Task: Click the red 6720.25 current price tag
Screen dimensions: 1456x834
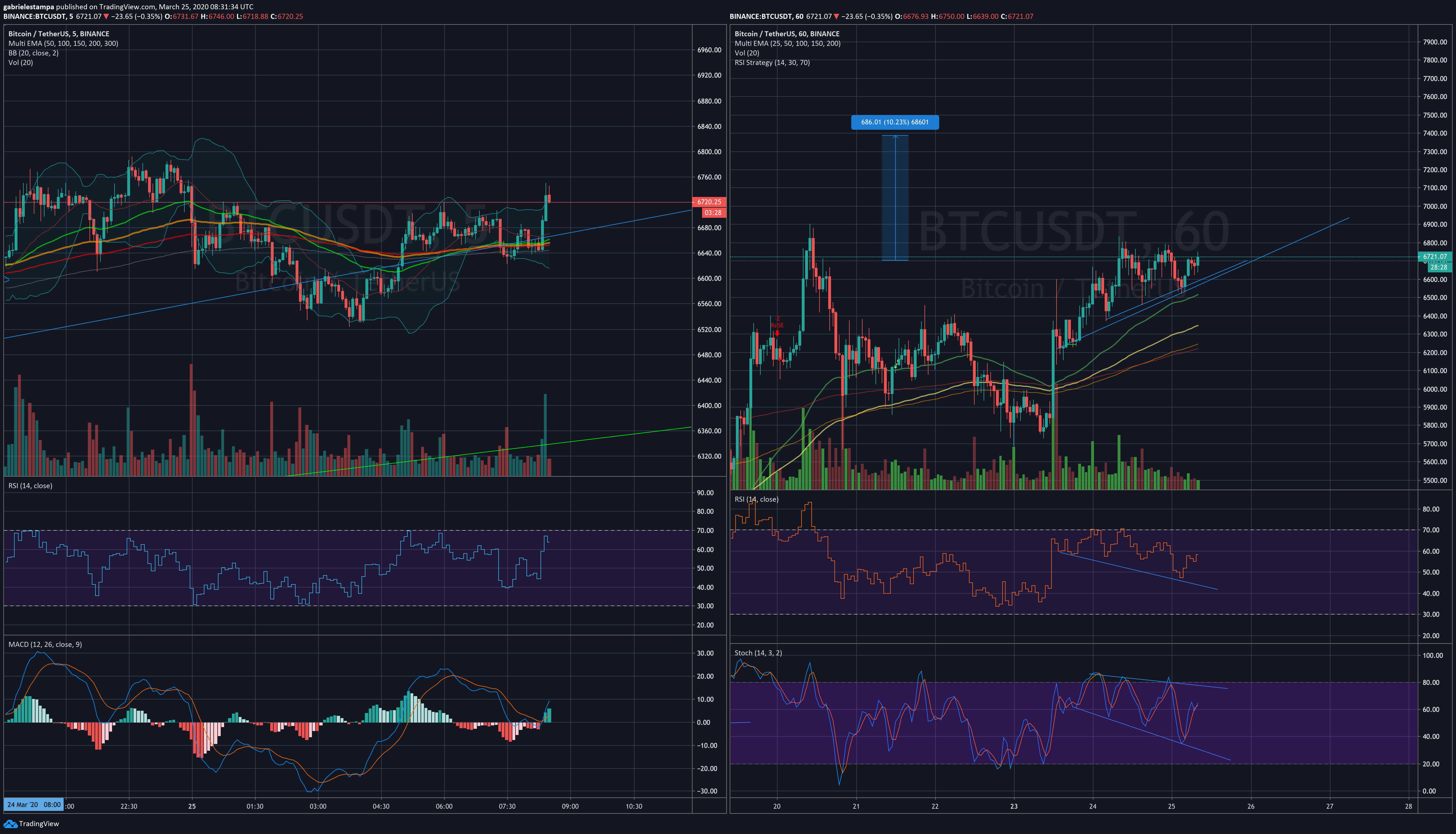Action: (x=709, y=202)
